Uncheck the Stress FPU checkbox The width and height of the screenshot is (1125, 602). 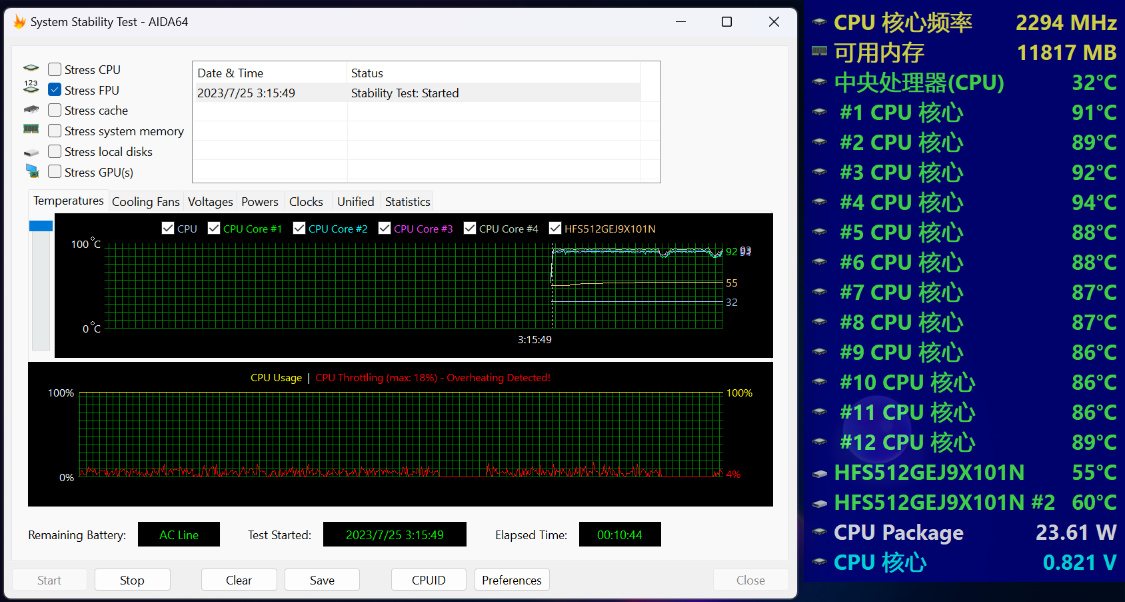(x=55, y=90)
